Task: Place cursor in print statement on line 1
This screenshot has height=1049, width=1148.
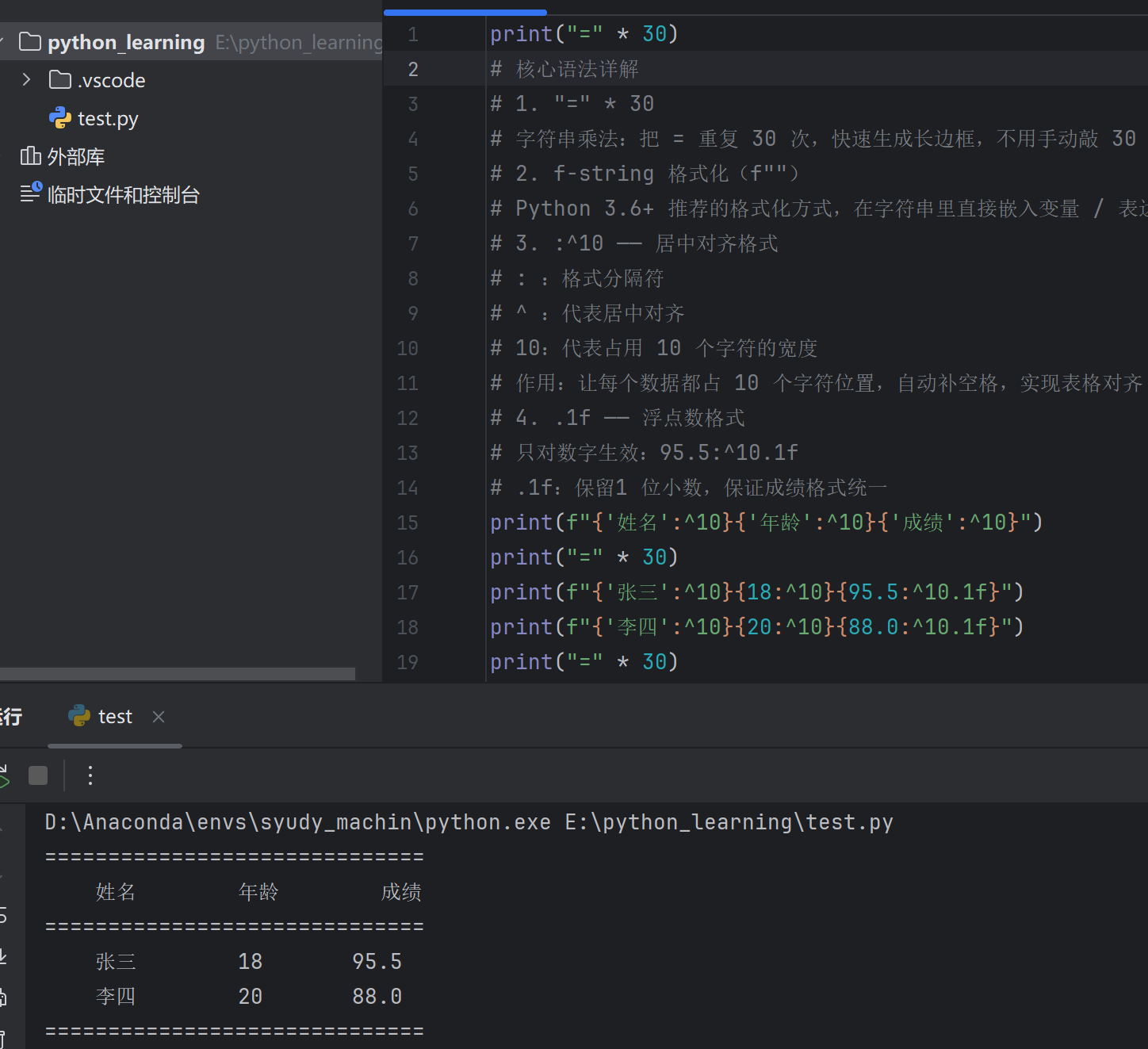Action: click(x=584, y=34)
